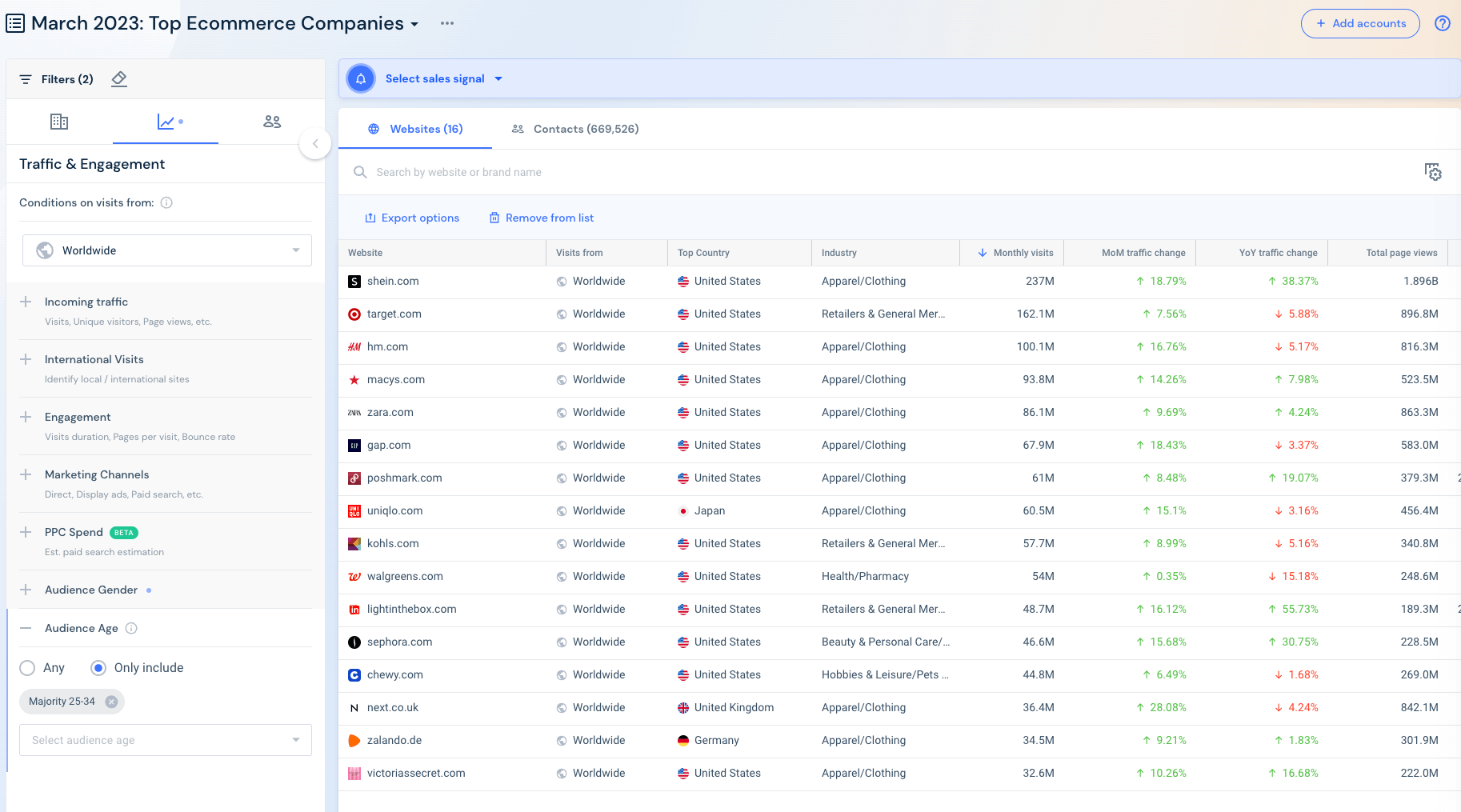Click the target.com favicon
The height and width of the screenshot is (812, 1461).
[354, 314]
